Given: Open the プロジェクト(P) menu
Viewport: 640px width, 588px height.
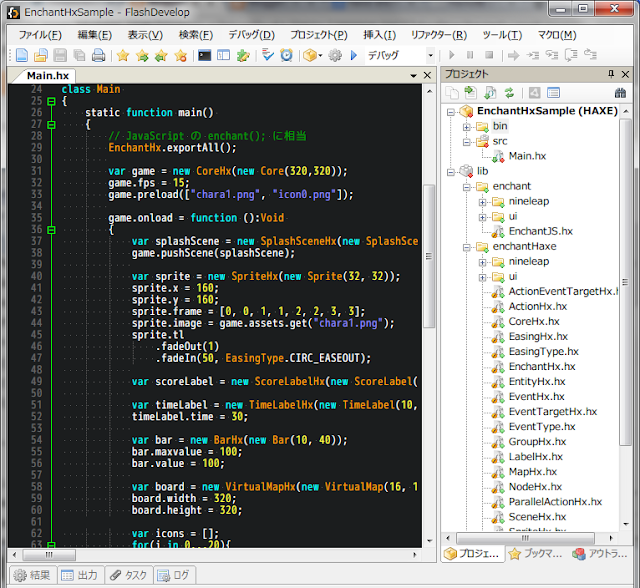Looking at the screenshot, I should point(319,35).
